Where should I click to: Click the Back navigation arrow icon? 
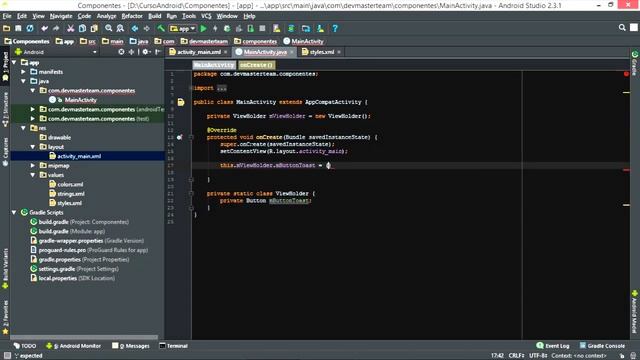point(134,29)
